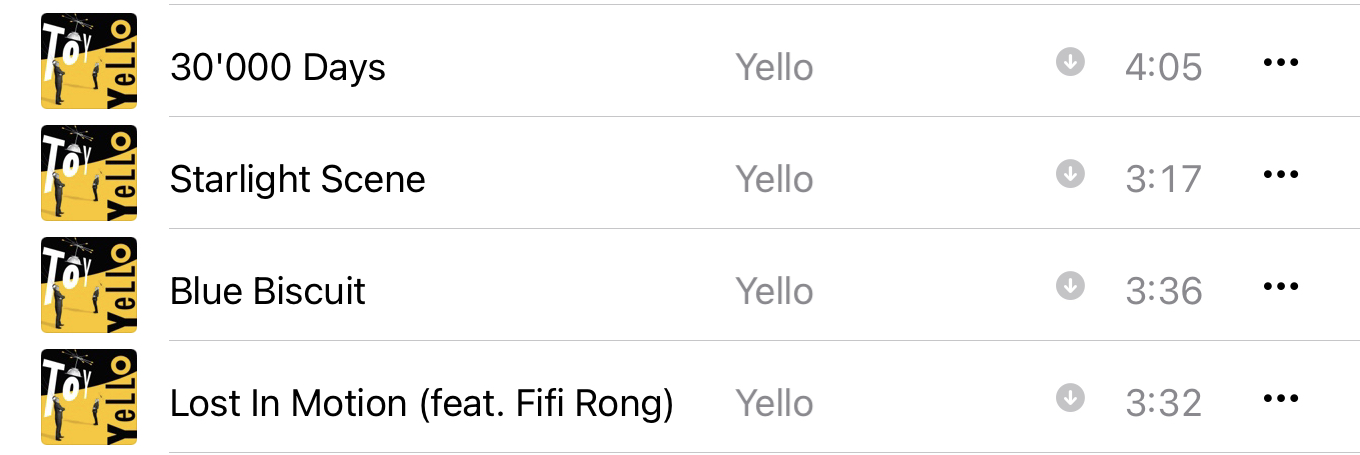The image size is (1360, 455).
Task: Open artist Yello in the 30'000 Days row
Action: [775, 67]
